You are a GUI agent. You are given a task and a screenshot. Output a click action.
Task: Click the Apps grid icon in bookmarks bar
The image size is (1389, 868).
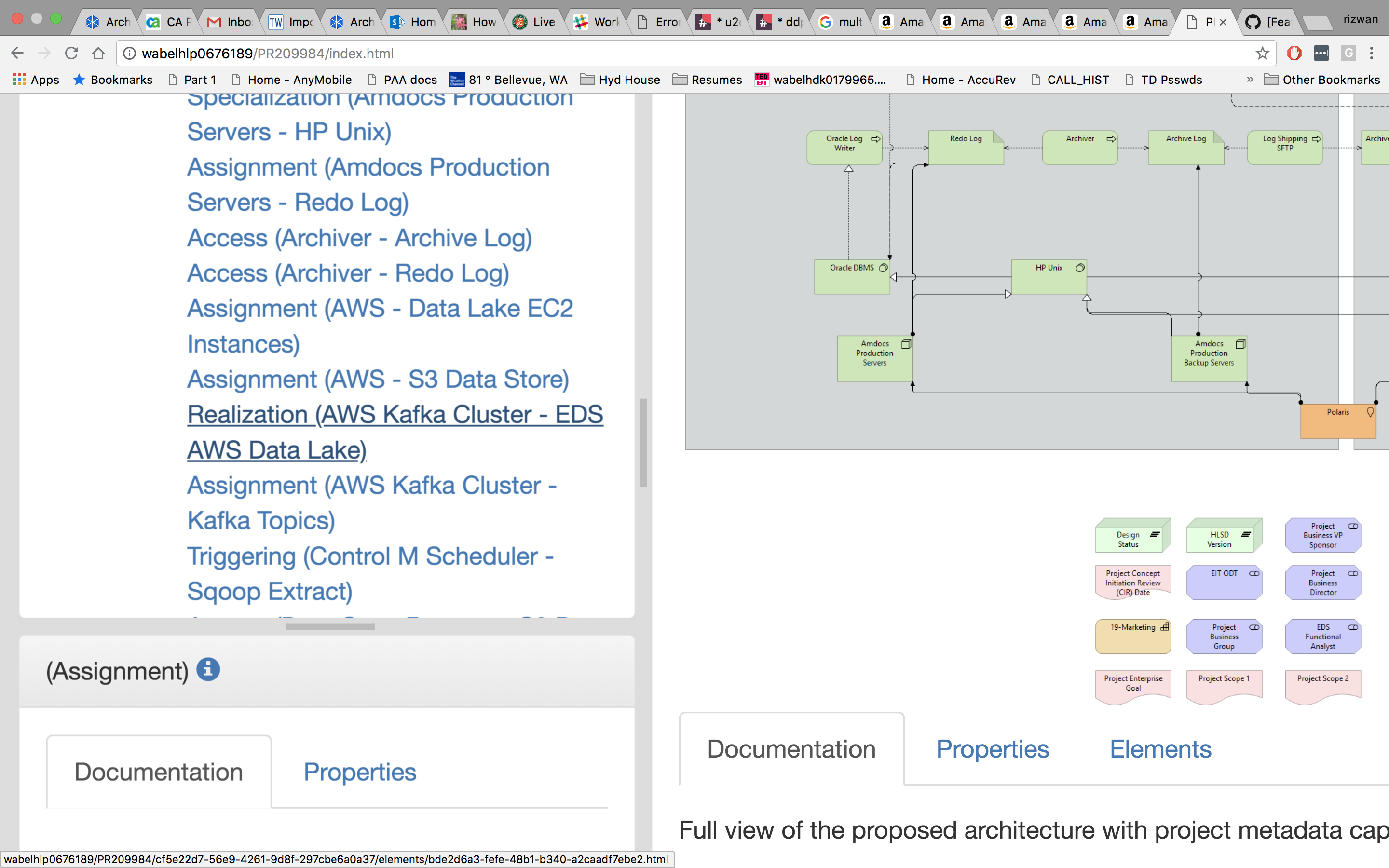point(19,79)
